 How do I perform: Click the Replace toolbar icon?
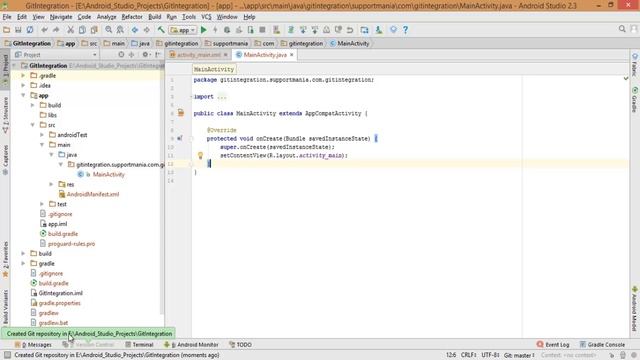tap(120, 30)
